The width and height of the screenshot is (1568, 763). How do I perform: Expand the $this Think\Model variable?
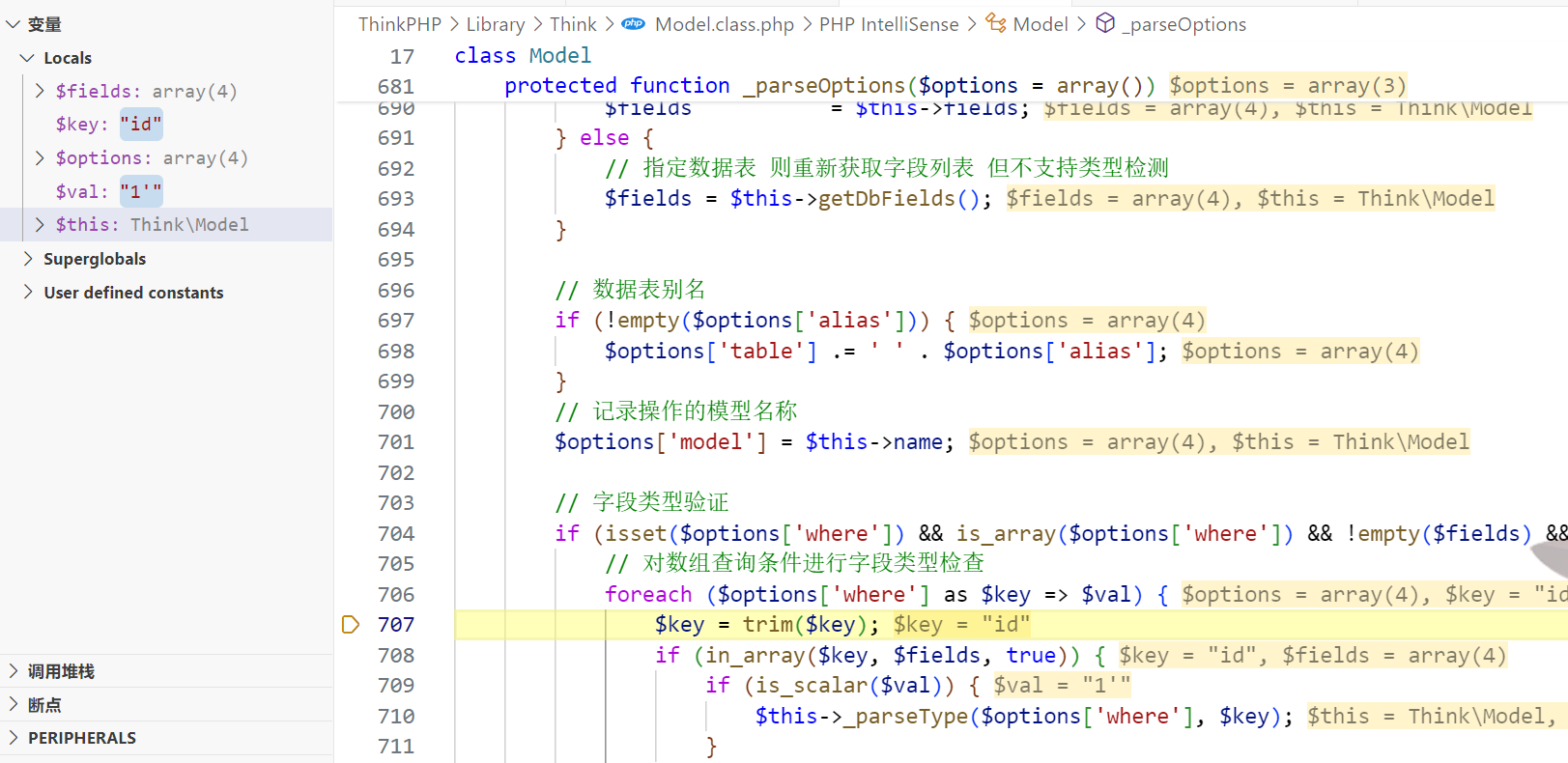40,224
